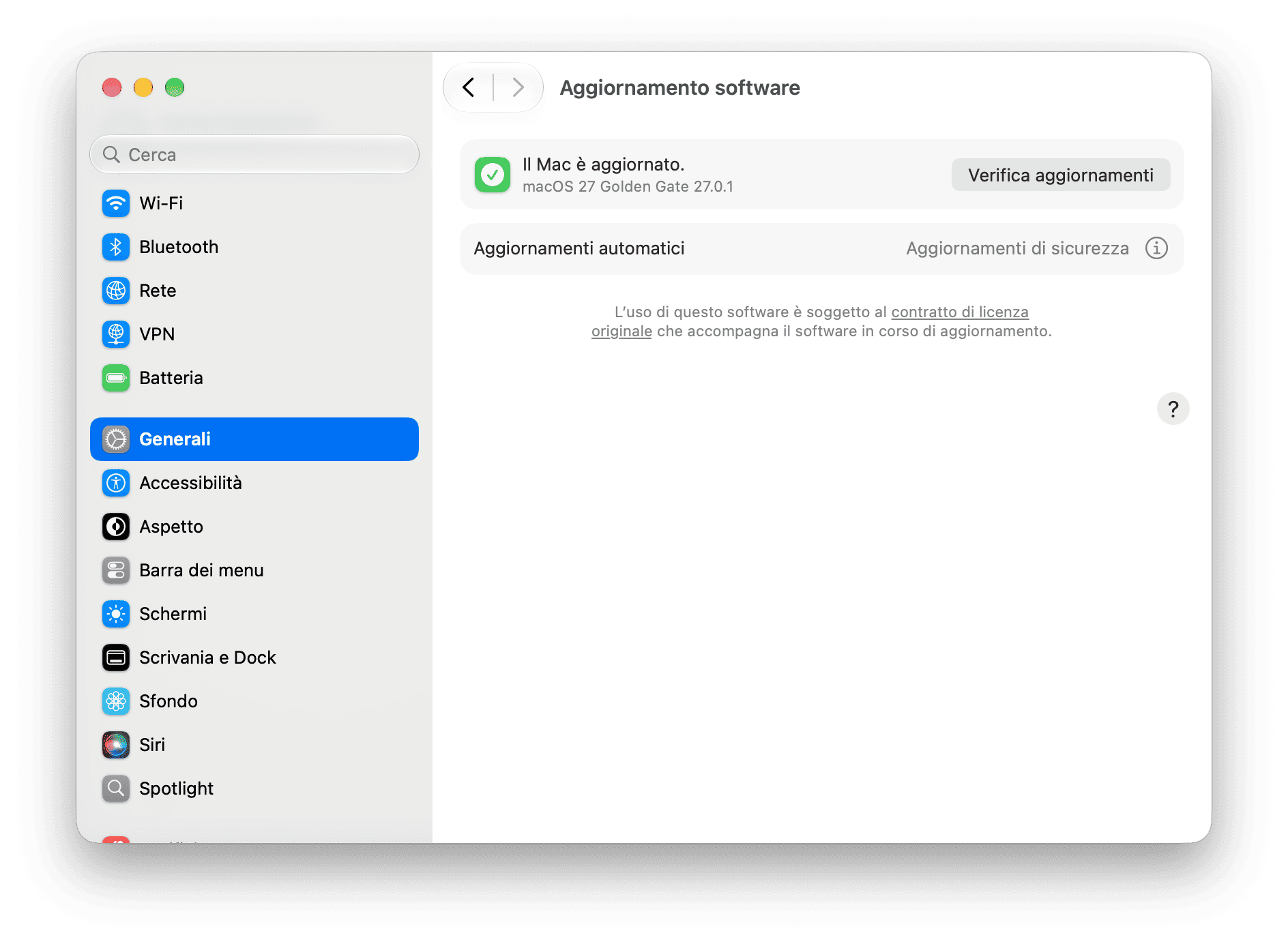Image resolution: width=1288 pixels, height=944 pixels.
Task: Click the Aggiornamenti di sicurezza value
Action: click(1017, 248)
